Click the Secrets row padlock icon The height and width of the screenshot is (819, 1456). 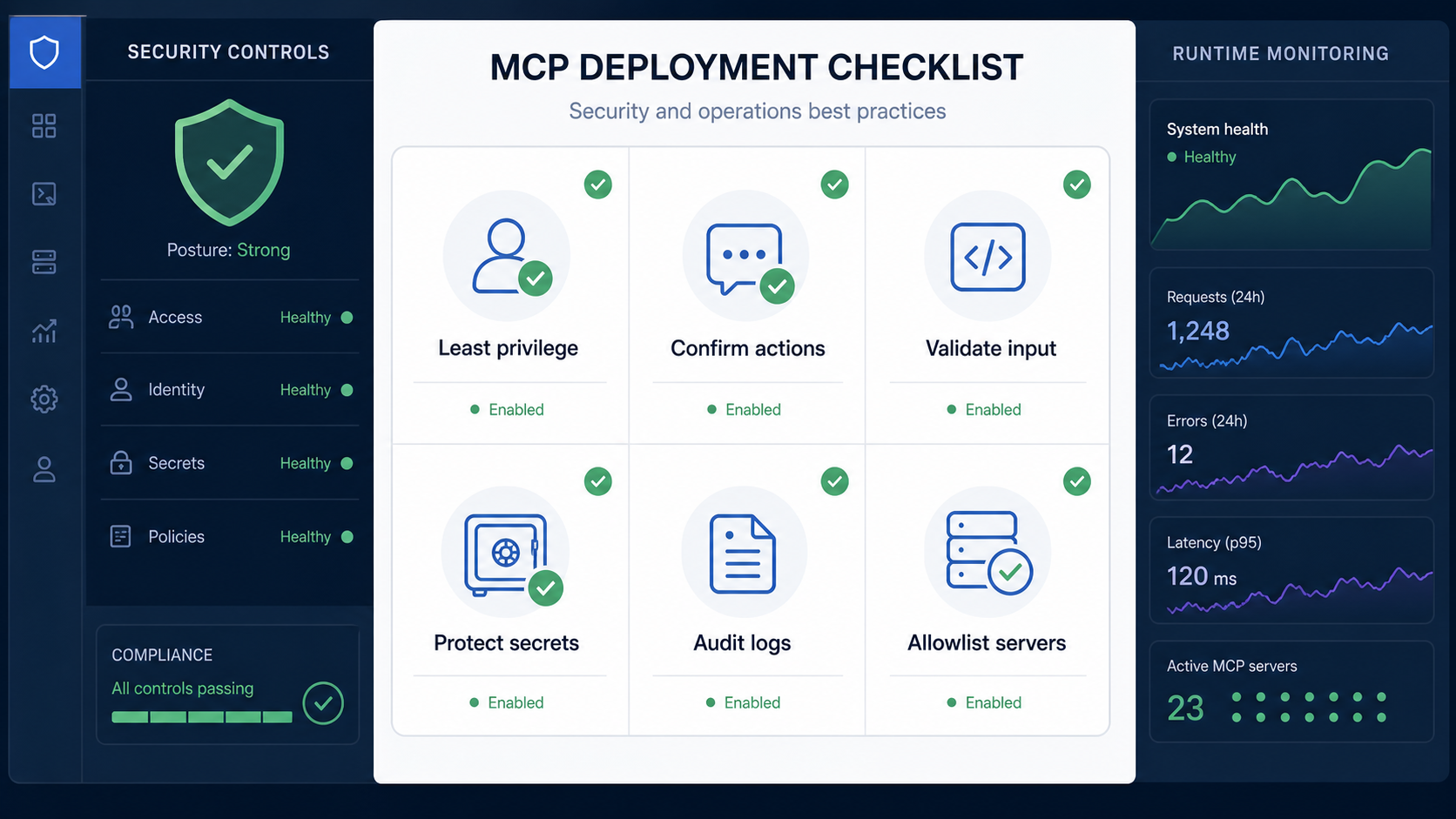pyautogui.click(x=121, y=462)
